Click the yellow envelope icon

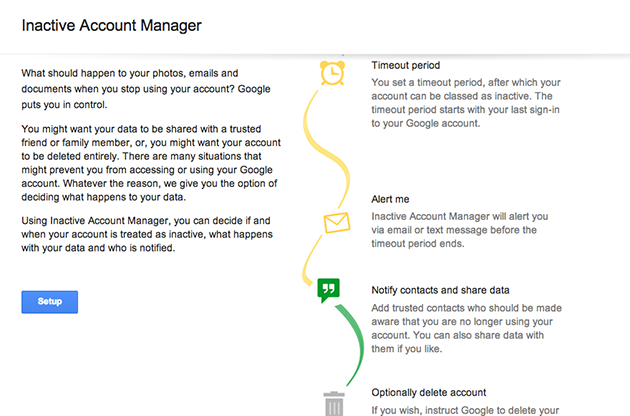click(x=337, y=222)
